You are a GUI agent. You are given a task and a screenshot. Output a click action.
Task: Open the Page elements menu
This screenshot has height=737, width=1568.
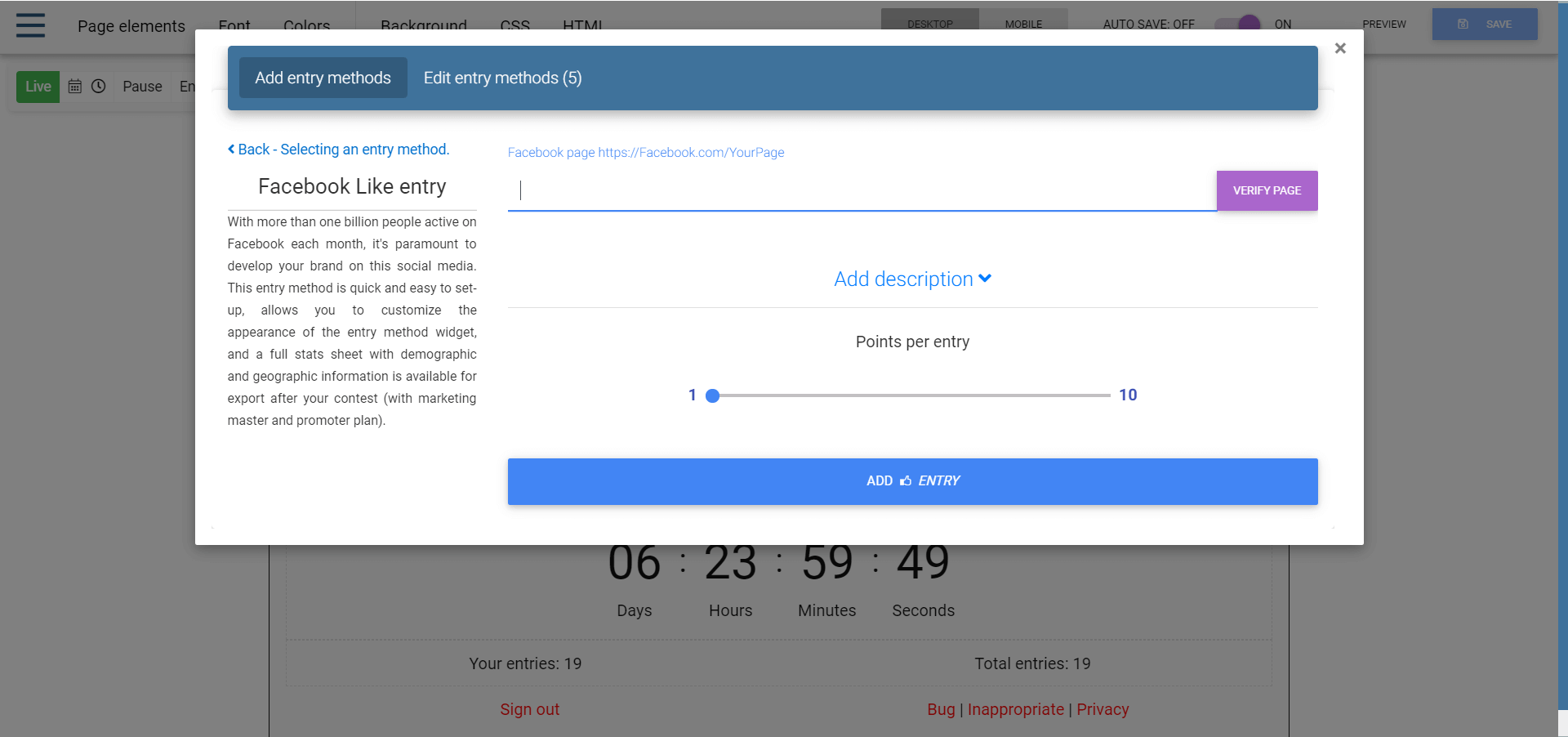[x=131, y=26]
